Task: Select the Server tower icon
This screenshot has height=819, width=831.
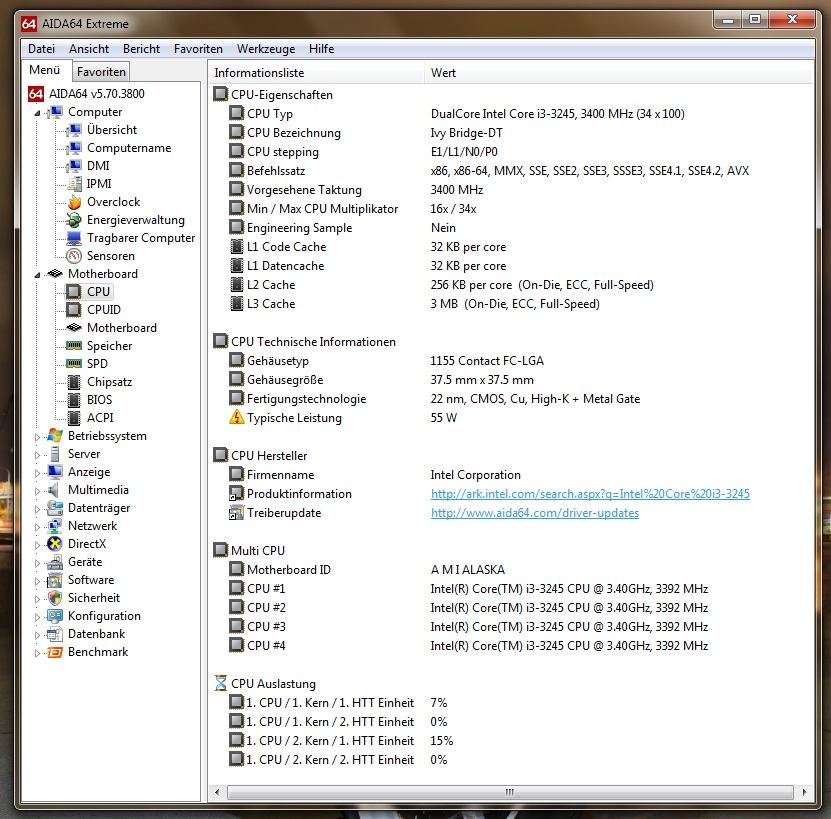Action: tap(55, 454)
